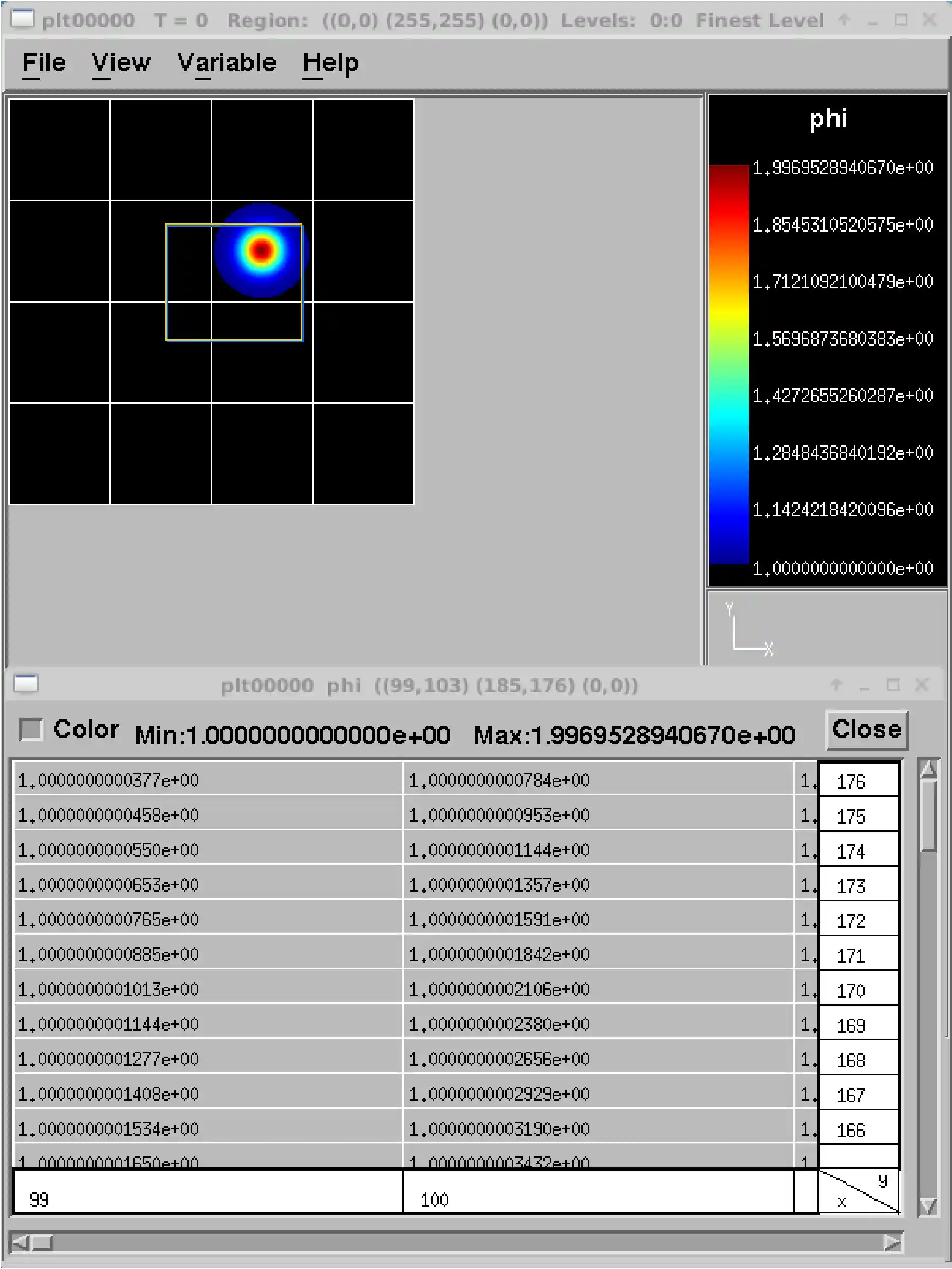Viewport: 952px width, 1269px height.
Task: Click the vertical scrollbar down arrow
Action: point(928,1206)
